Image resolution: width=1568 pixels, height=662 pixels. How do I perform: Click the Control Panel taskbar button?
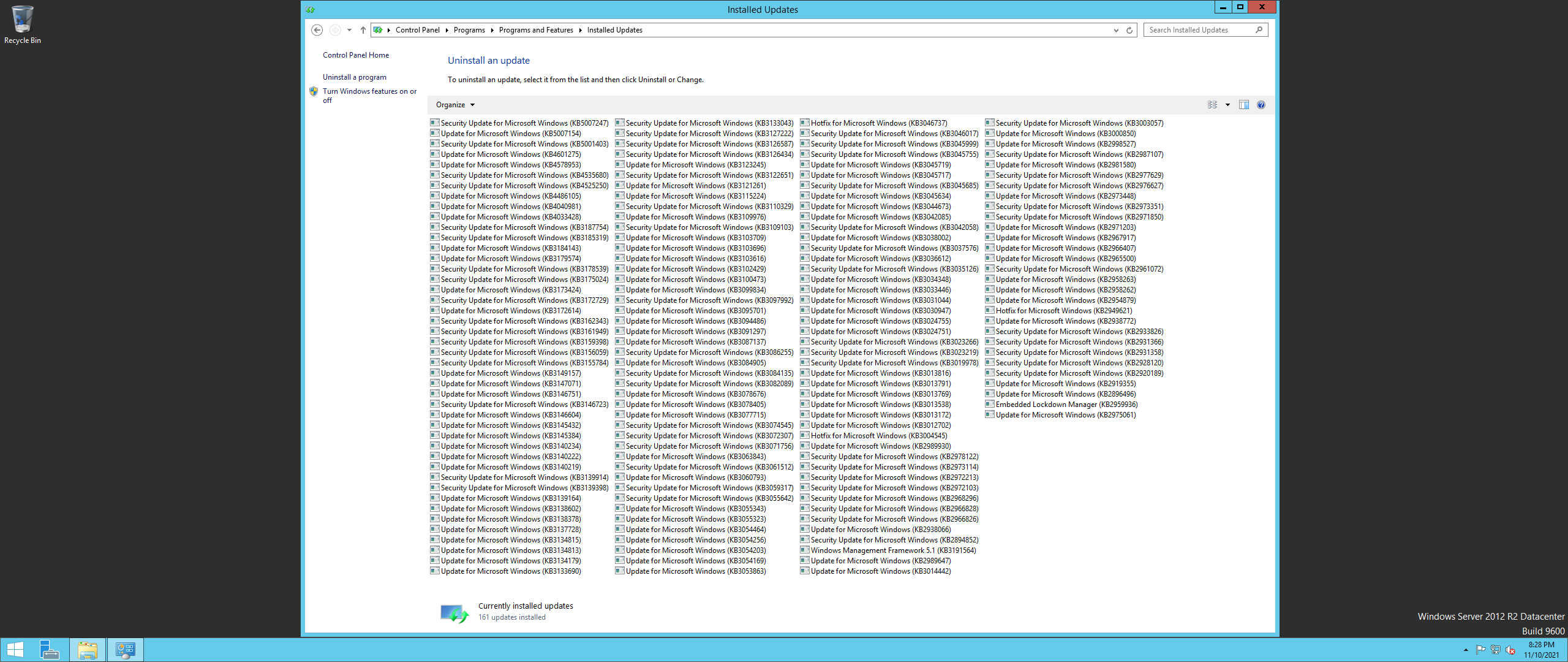tap(126, 650)
